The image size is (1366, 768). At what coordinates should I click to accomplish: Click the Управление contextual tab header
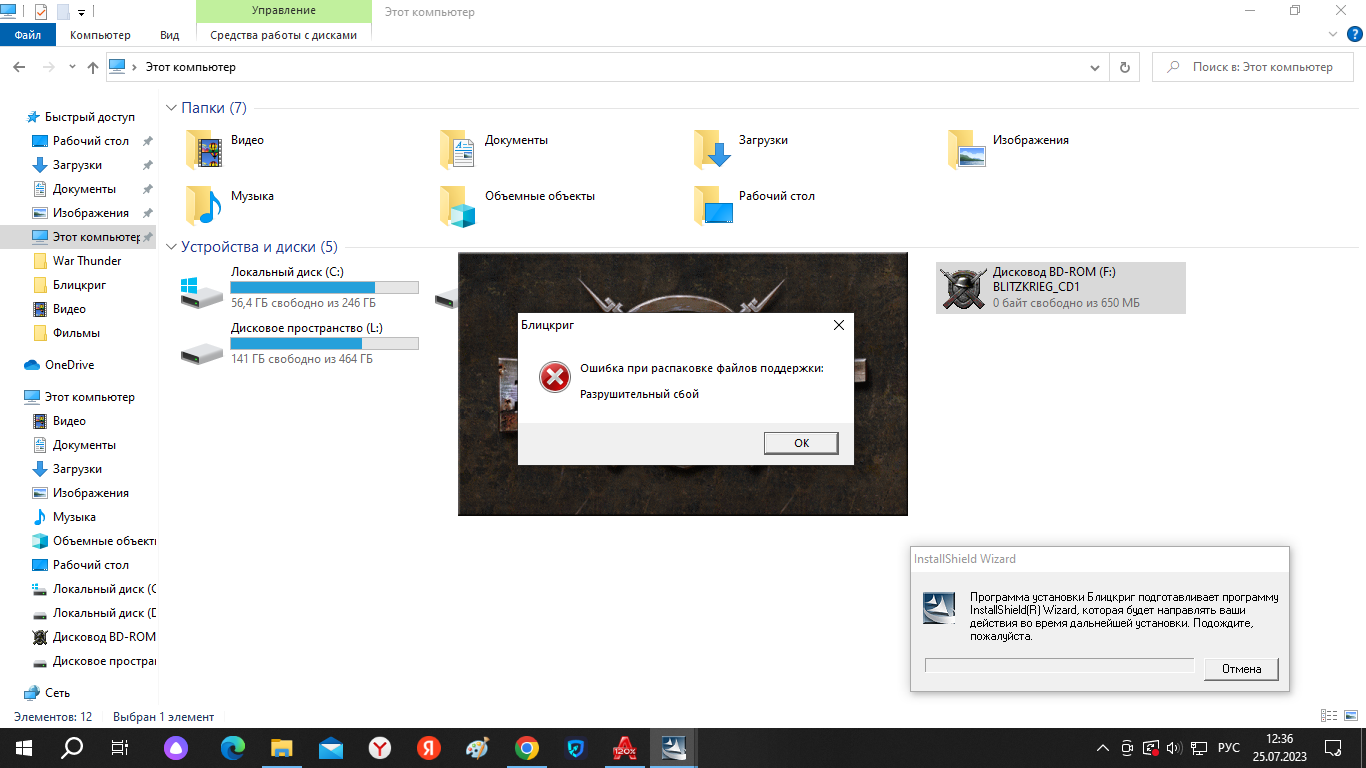click(x=283, y=11)
